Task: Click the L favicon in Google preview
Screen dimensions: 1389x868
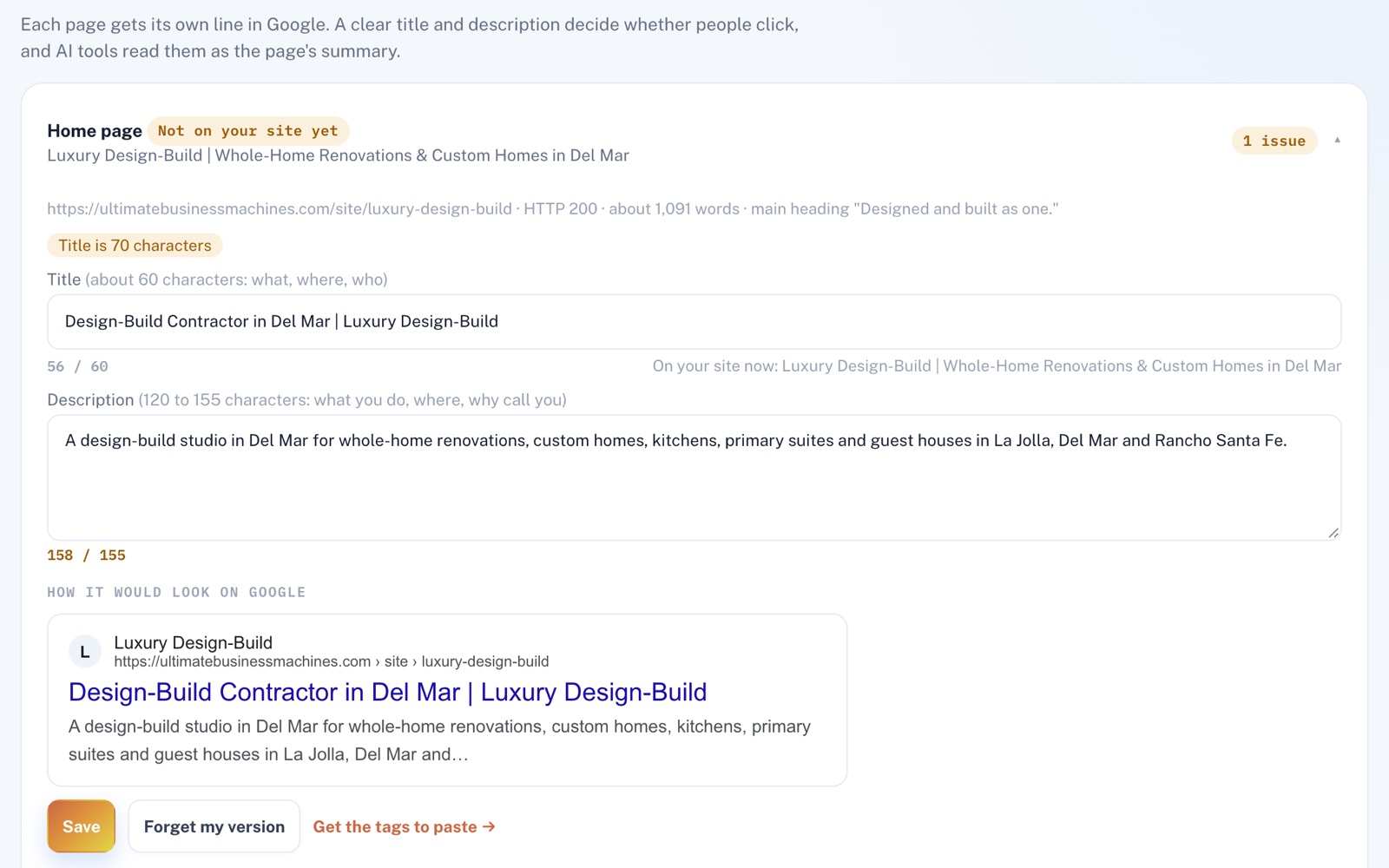Action: (x=85, y=652)
